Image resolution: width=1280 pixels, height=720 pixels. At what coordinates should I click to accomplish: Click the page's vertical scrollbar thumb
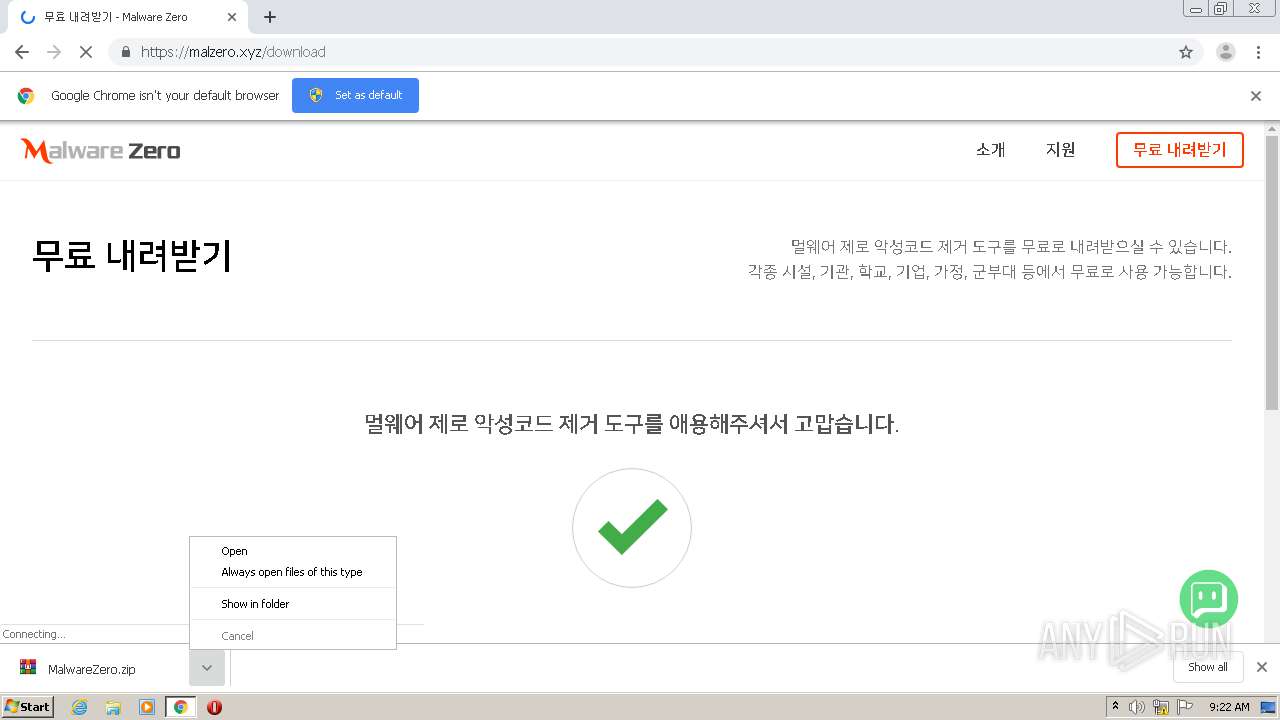[x=1272, y=272]
